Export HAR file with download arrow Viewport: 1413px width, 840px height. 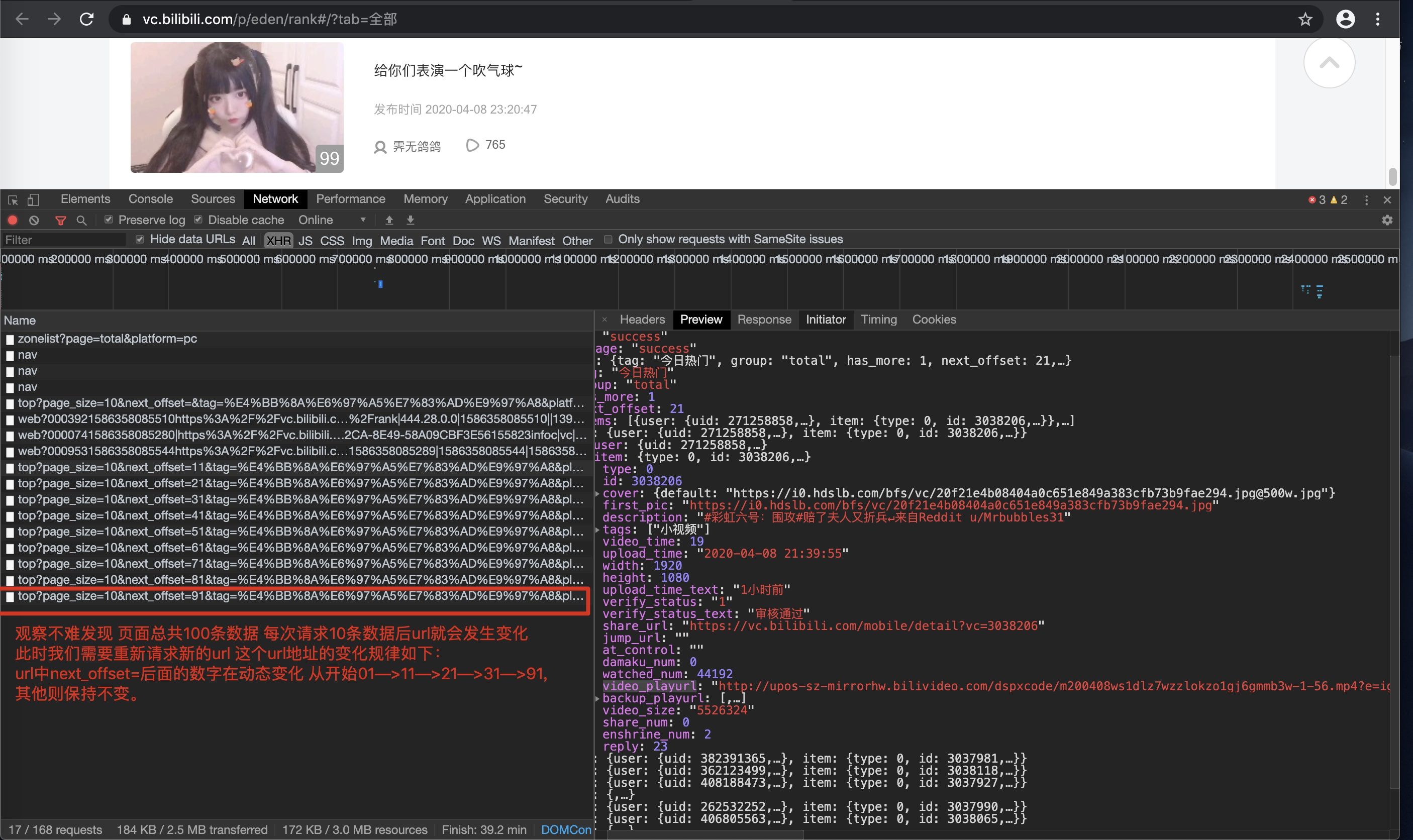(x=411, y=220)
